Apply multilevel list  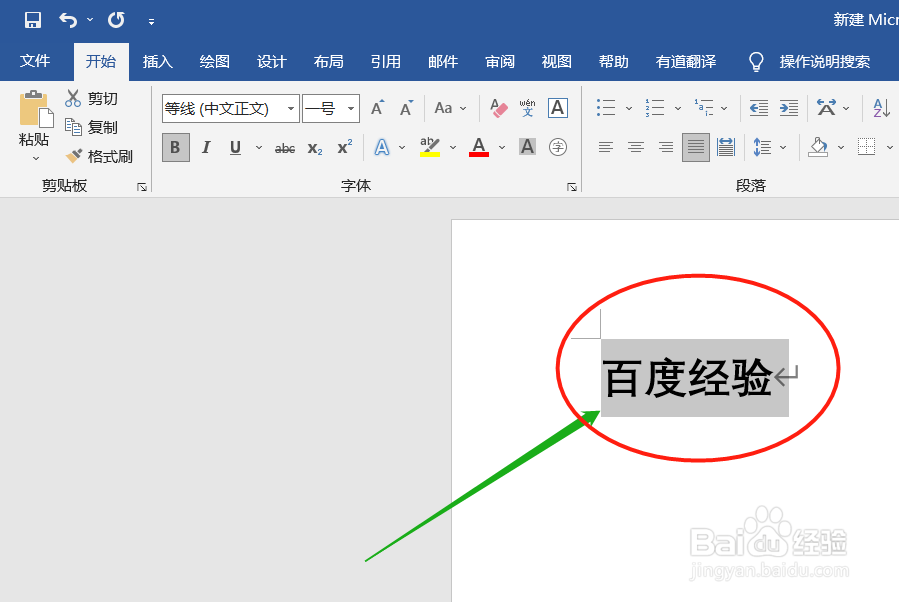pyautogui.click(x=703, y=108)
